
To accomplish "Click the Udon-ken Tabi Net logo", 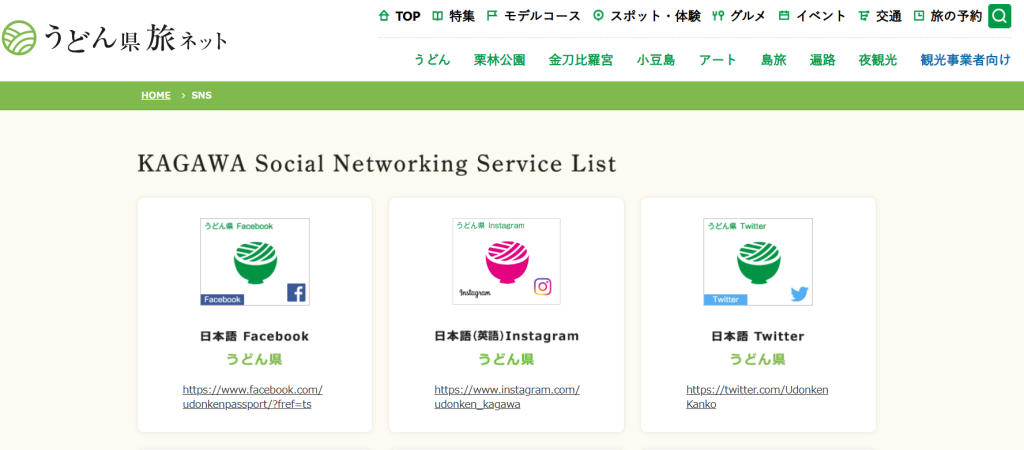I will (x=115, y=38).
